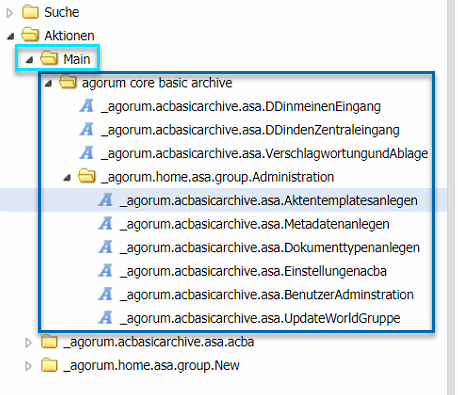Collapse the Main folder arrow
Screen dimensions: 458x395
click(x=30, y=60)
